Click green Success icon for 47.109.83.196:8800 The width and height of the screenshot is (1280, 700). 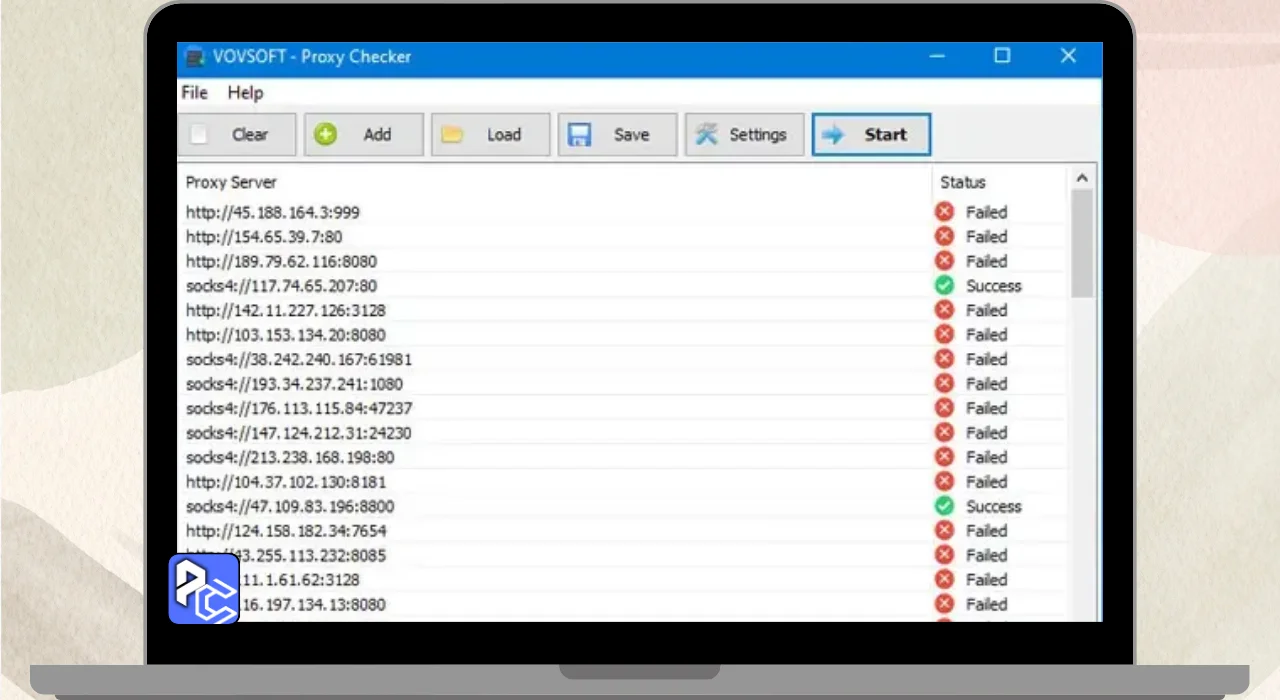point(944,506)
